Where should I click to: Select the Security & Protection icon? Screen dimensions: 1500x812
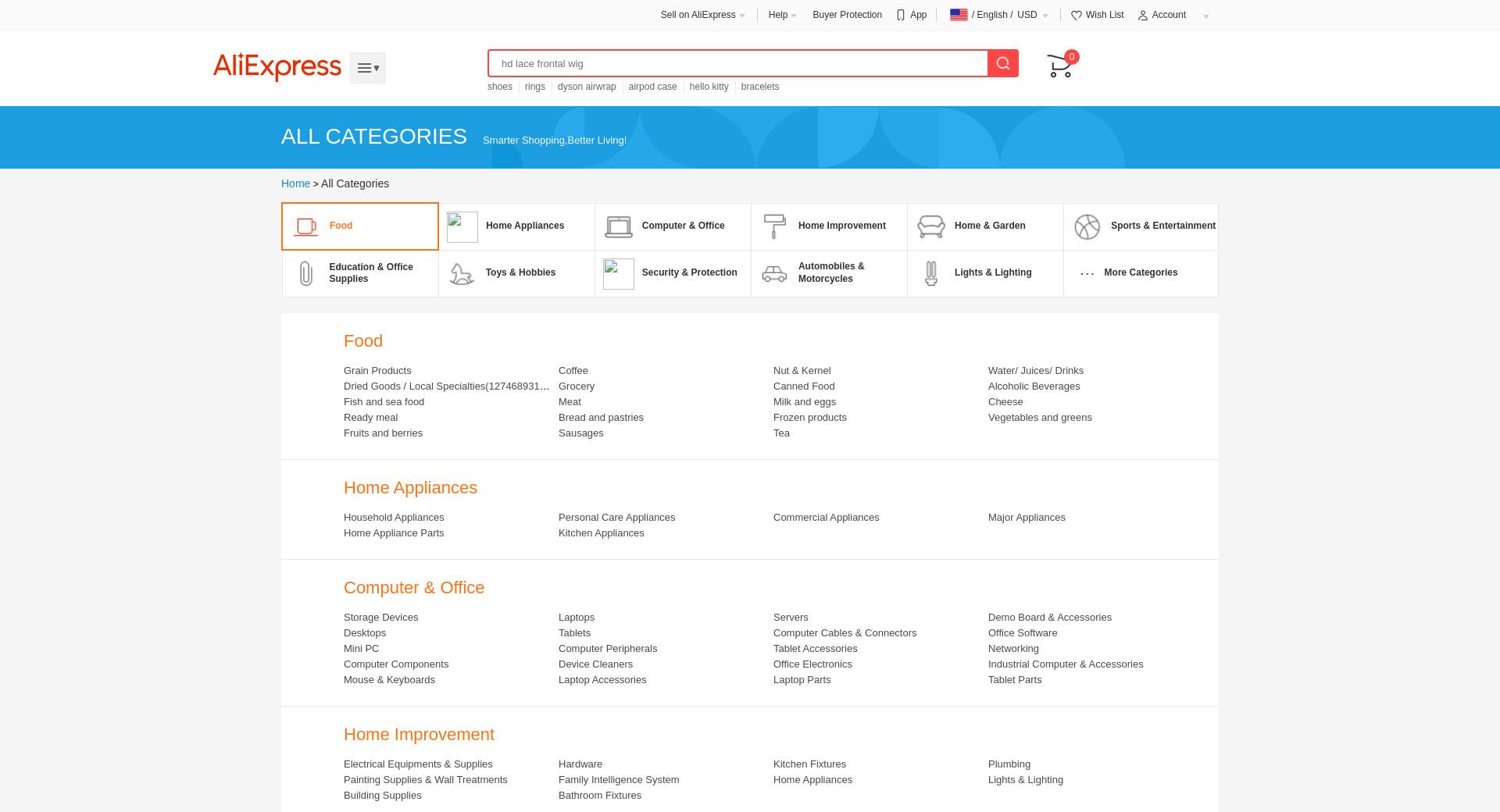click(619, 274)
